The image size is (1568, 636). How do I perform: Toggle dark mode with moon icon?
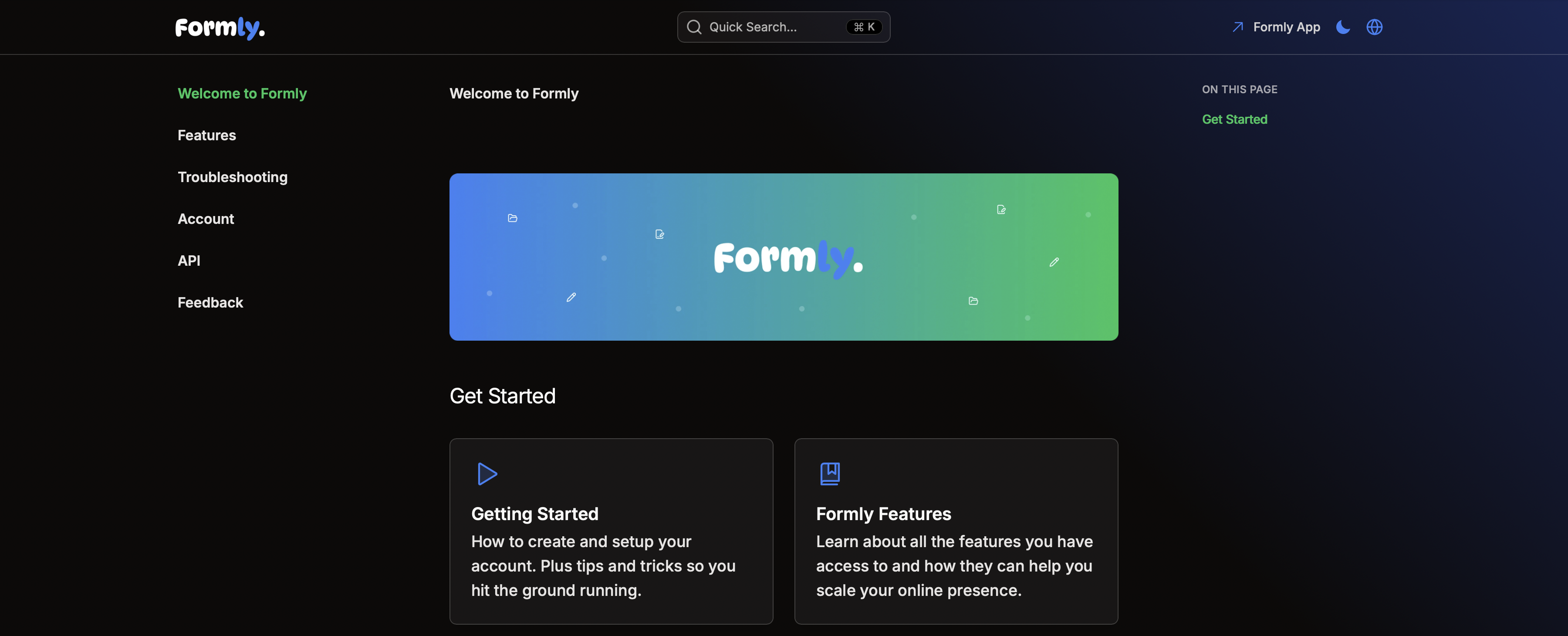tap(1343, 27)
